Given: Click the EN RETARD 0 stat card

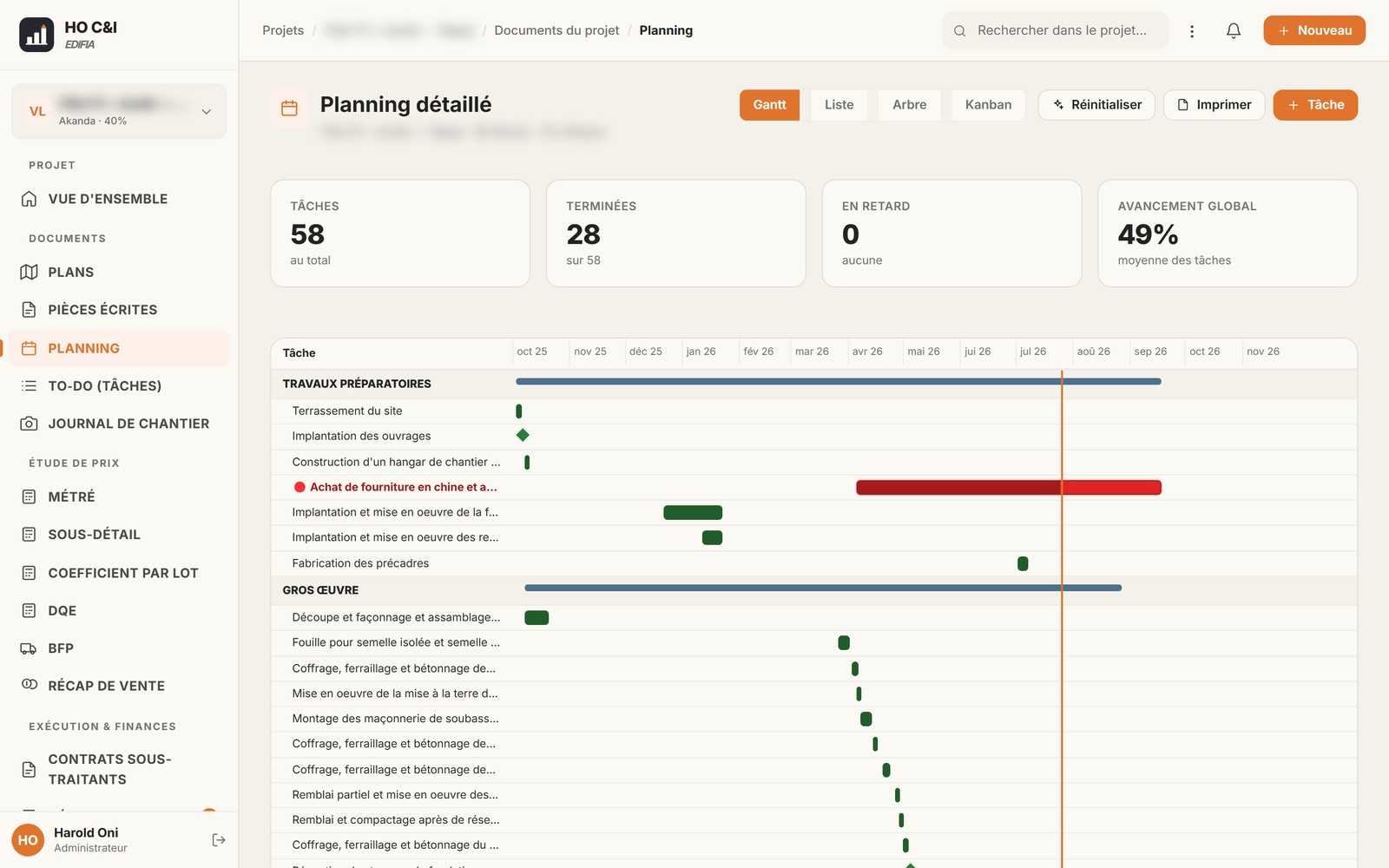Looking at the screenshot, I should click(951, 233).
